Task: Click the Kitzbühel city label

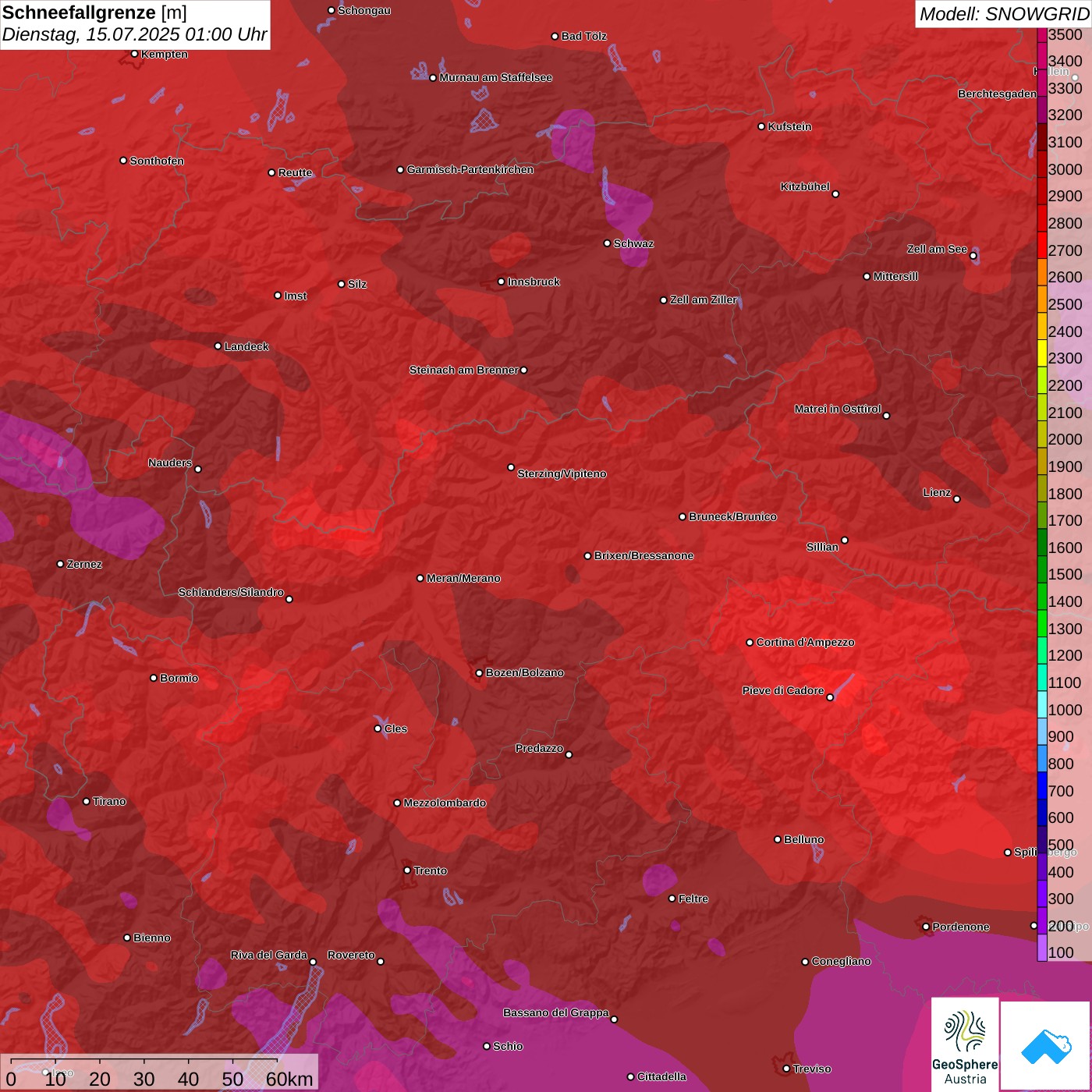Action: pos(805,186)
